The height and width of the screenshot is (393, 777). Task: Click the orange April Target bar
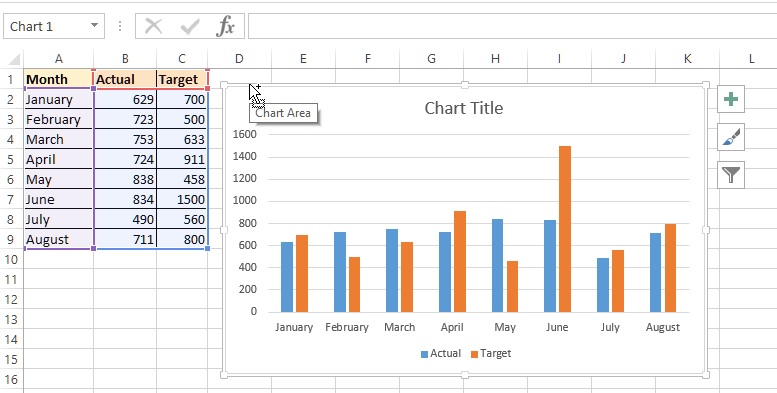[x=460, y=262]
